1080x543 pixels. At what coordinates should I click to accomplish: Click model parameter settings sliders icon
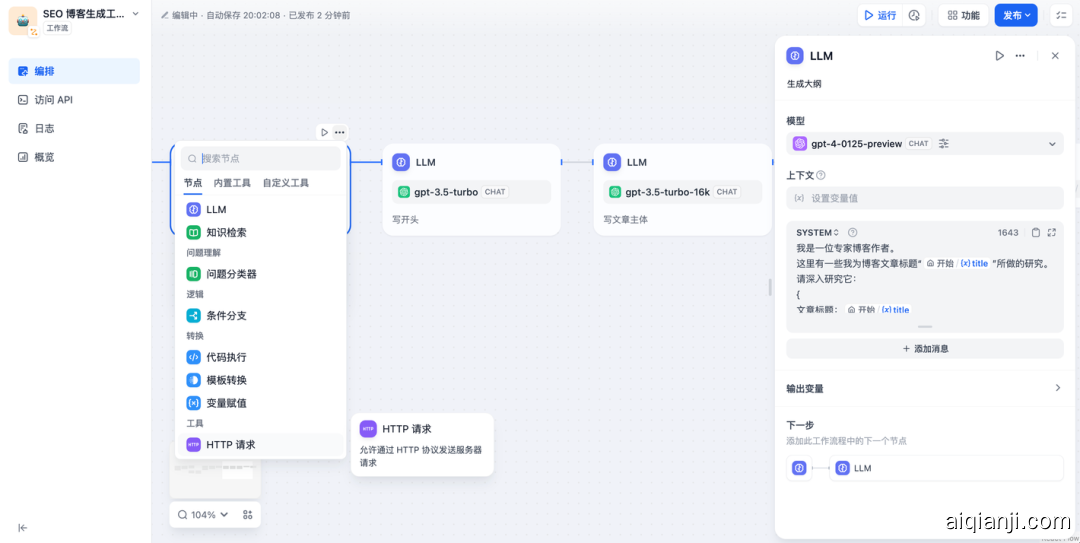(944, 144)
